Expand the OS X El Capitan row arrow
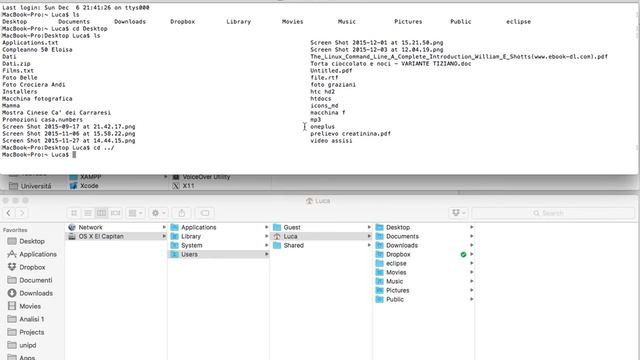 tap(164, 236)
